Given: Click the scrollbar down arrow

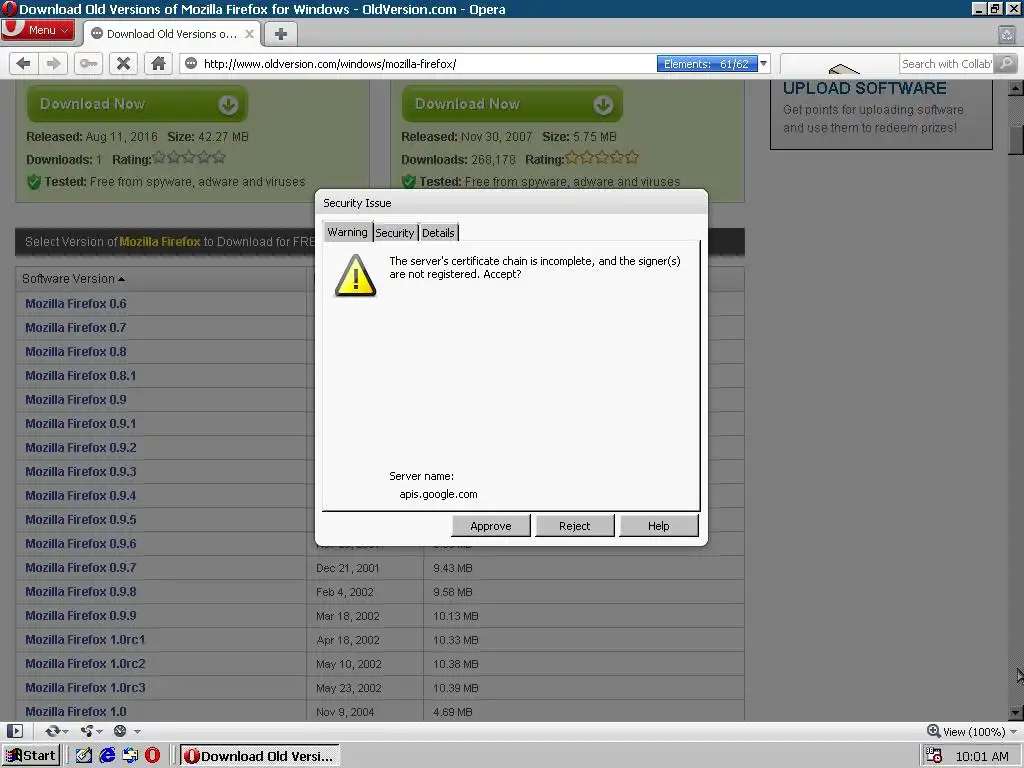Looking at the screenshot, I should pyautogui.click(x=1016, y=713).
